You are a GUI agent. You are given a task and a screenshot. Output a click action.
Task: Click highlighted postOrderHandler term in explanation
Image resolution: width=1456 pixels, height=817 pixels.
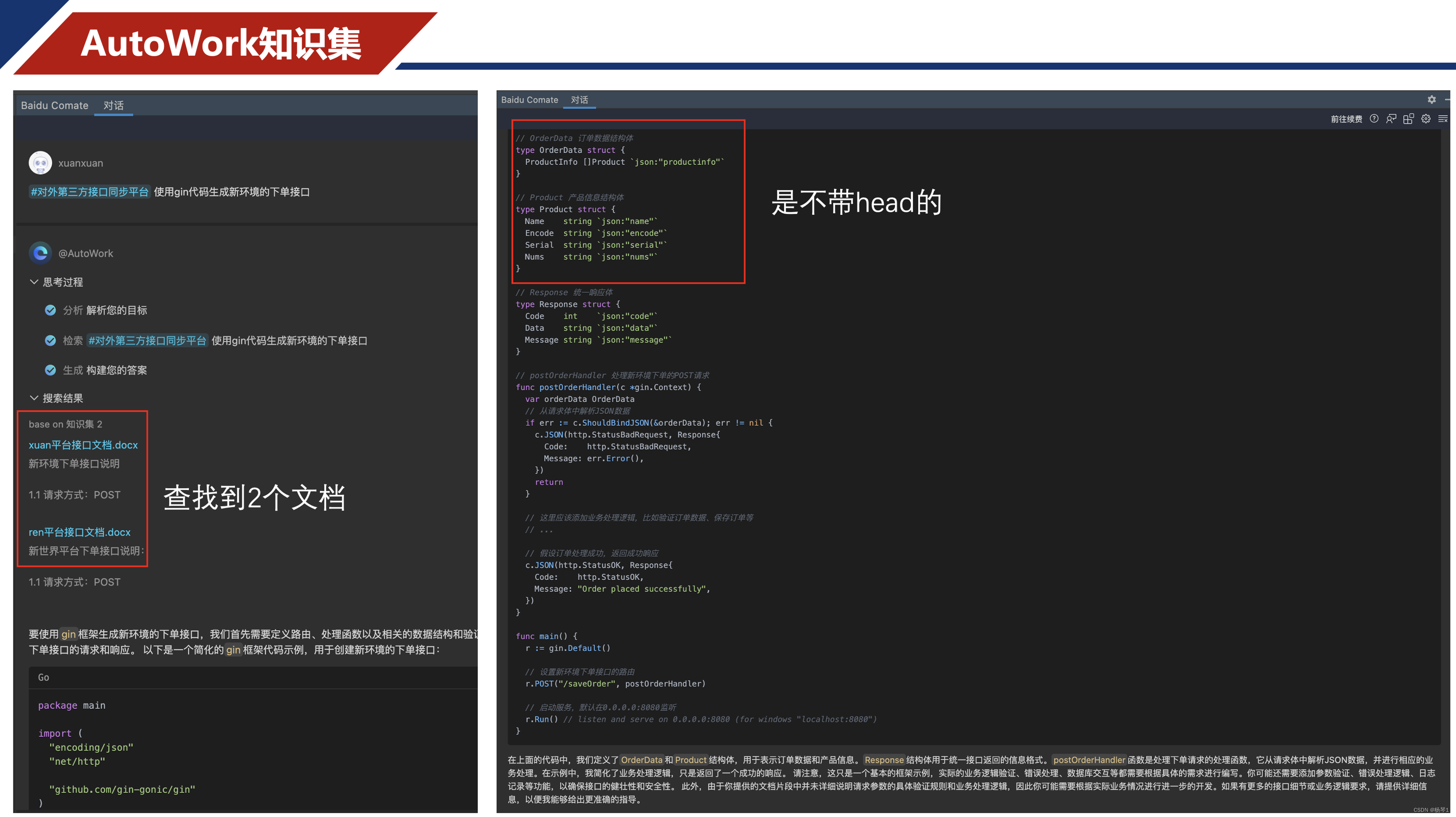click(1089, 760)
